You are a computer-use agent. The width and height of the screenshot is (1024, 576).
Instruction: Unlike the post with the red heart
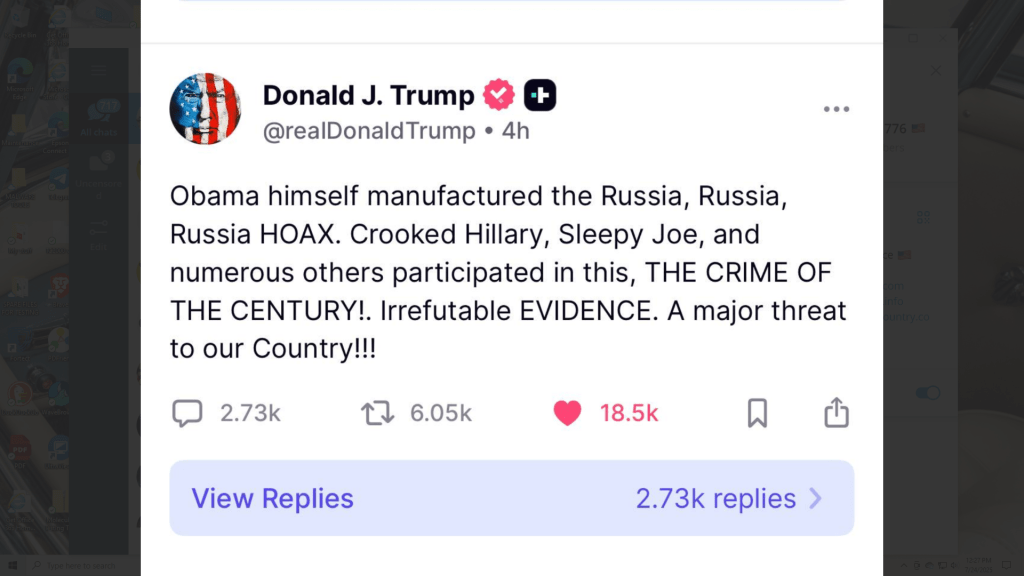point(567,413)
